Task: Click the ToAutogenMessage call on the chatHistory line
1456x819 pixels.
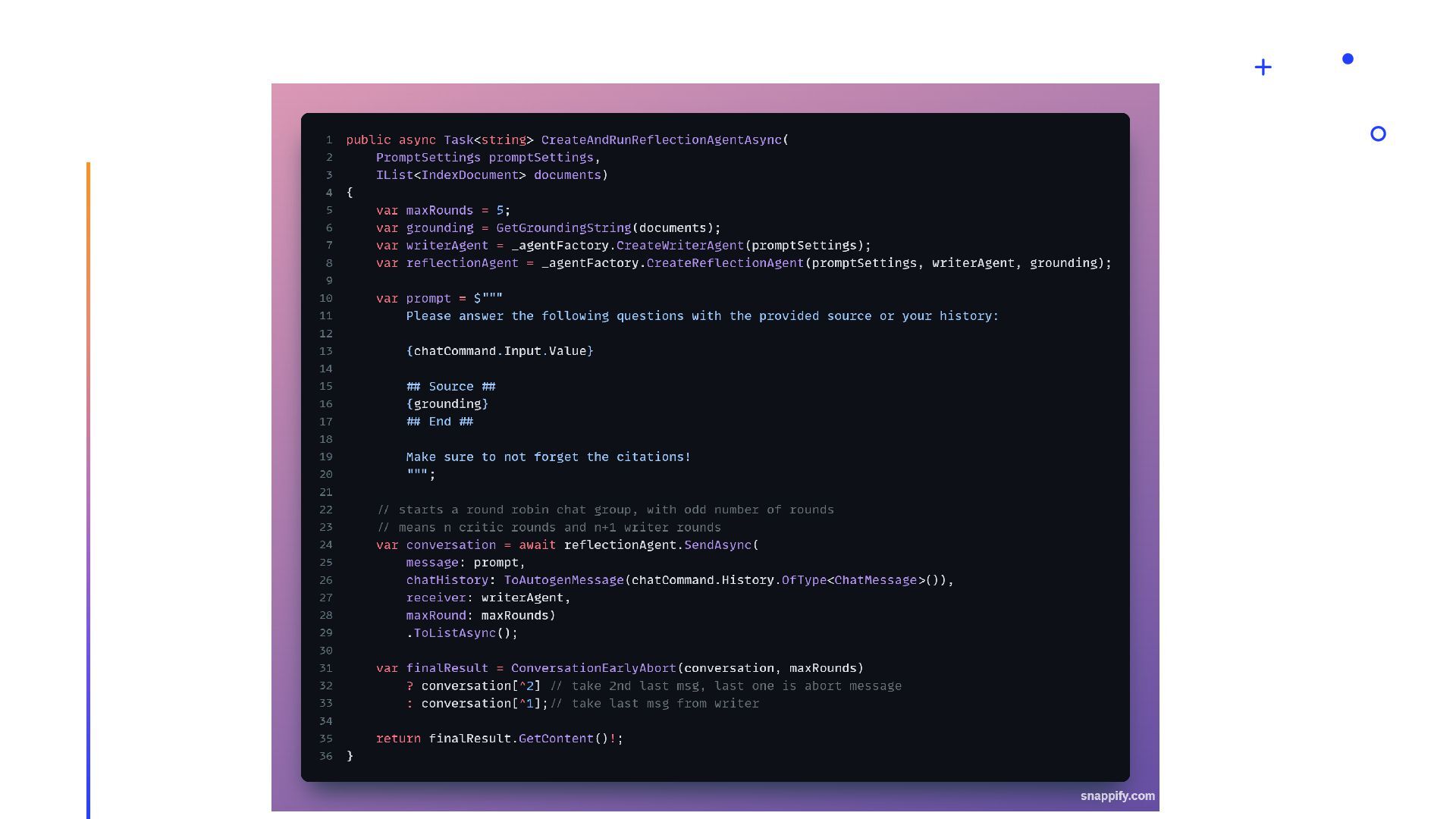Action: (563, 579)
